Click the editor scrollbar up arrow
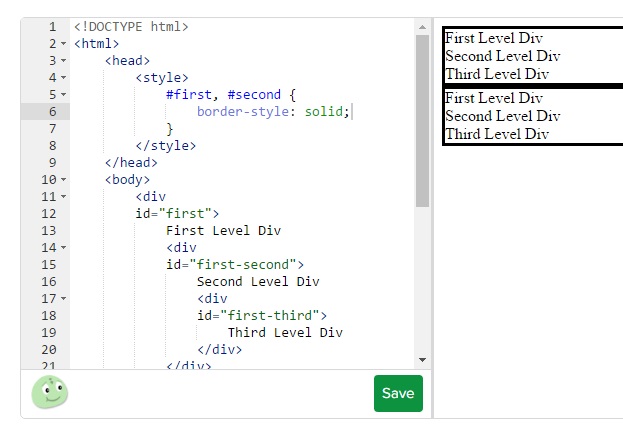The height and width of the screenshot is (441, 623). [422, 27]
